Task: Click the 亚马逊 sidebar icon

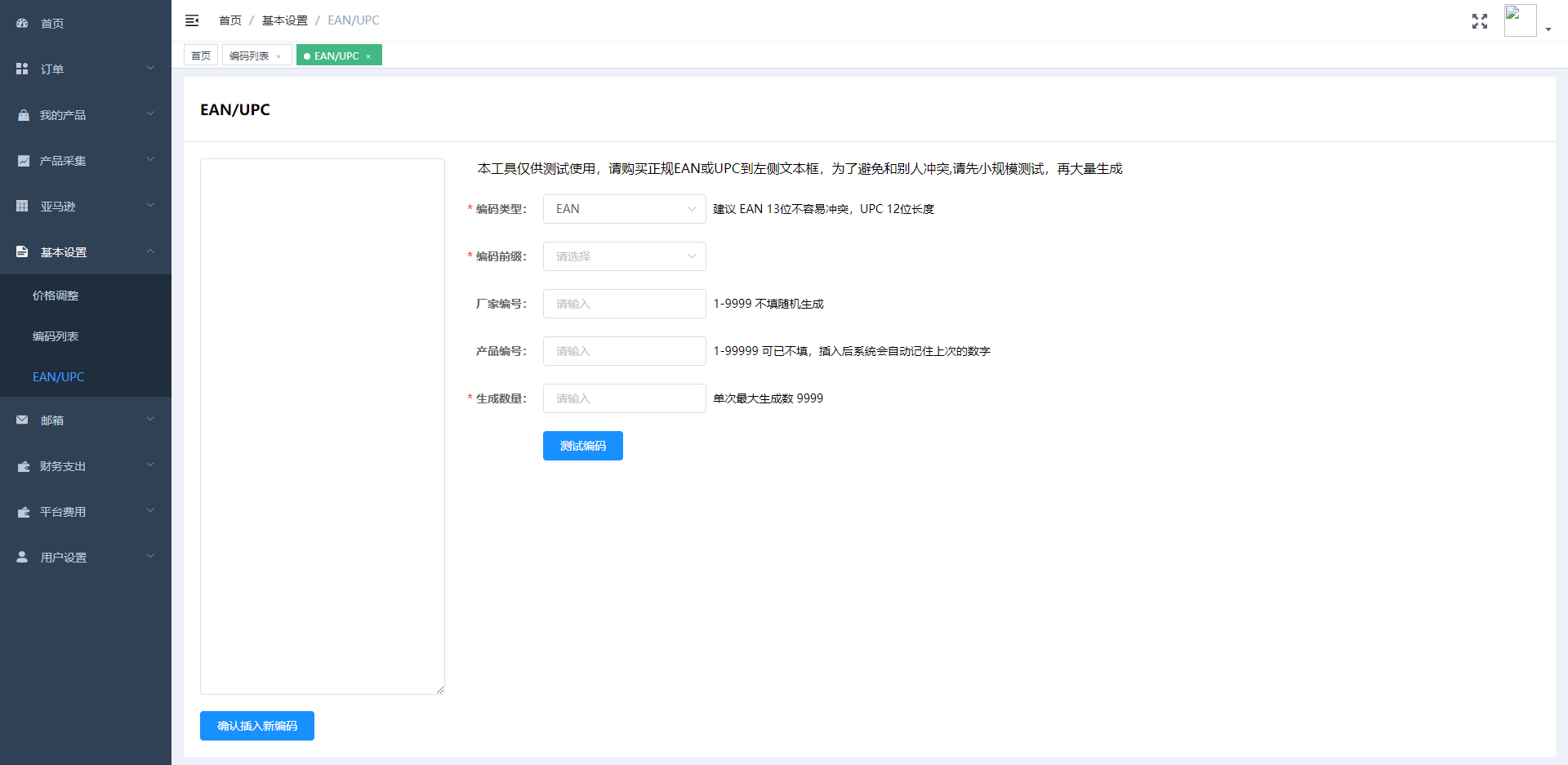Action: [22, 207]
